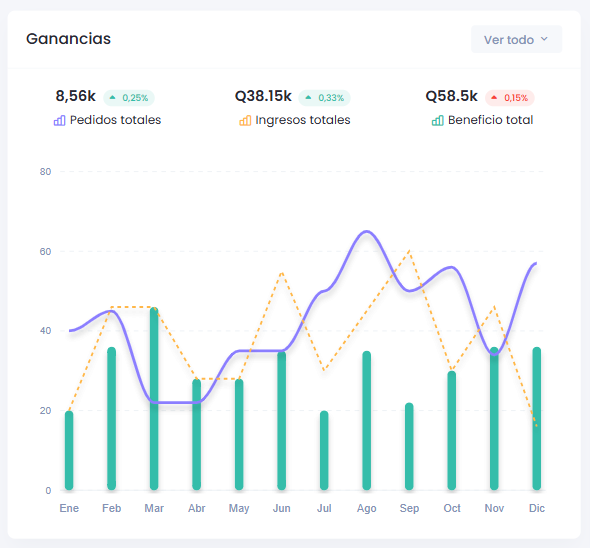Viewport: 590px width, 548px height.
Task: Select the Ingresos totales label
Action: (303, 120)
